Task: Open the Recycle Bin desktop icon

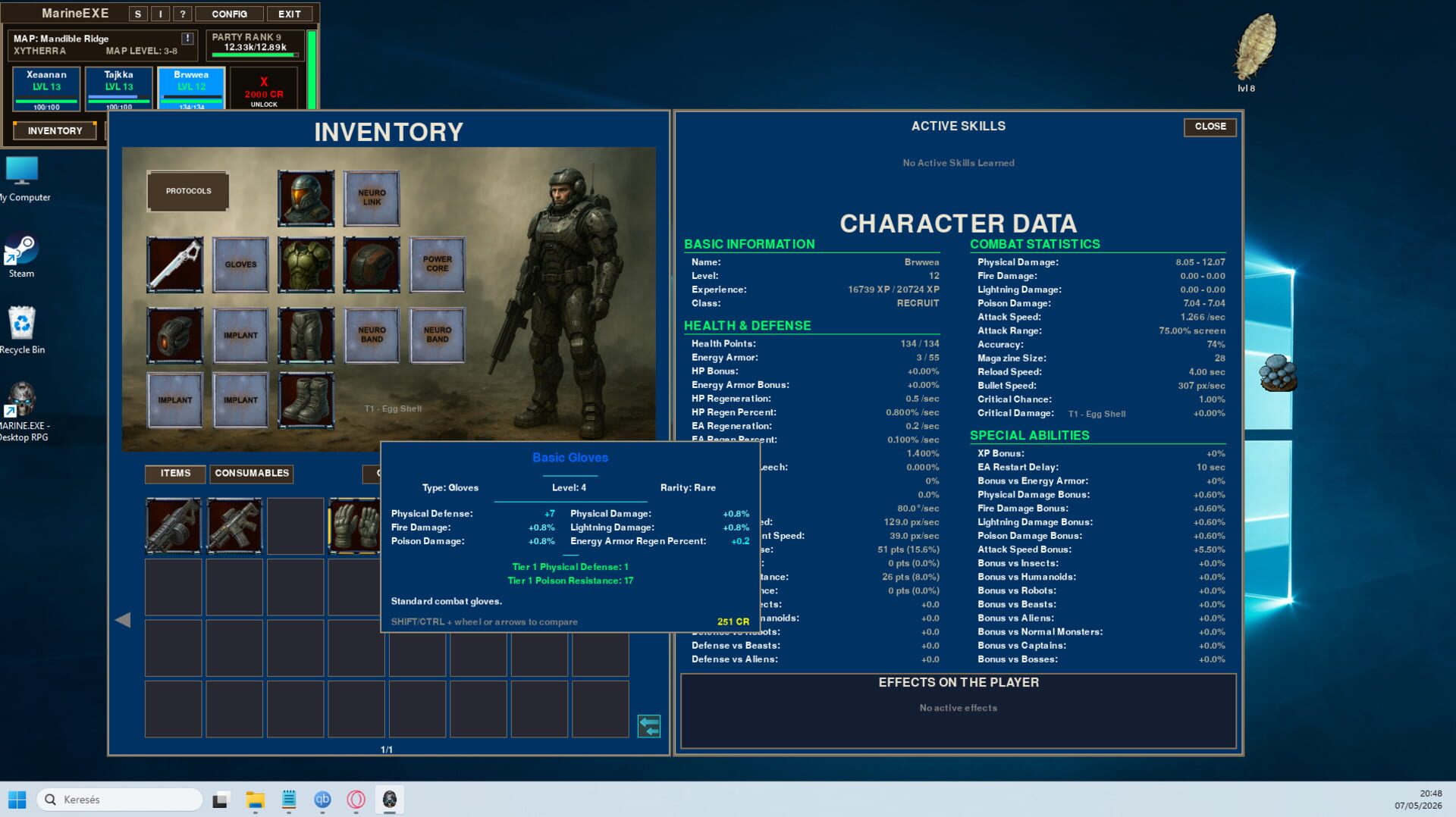Action: [x=22, y=330]
